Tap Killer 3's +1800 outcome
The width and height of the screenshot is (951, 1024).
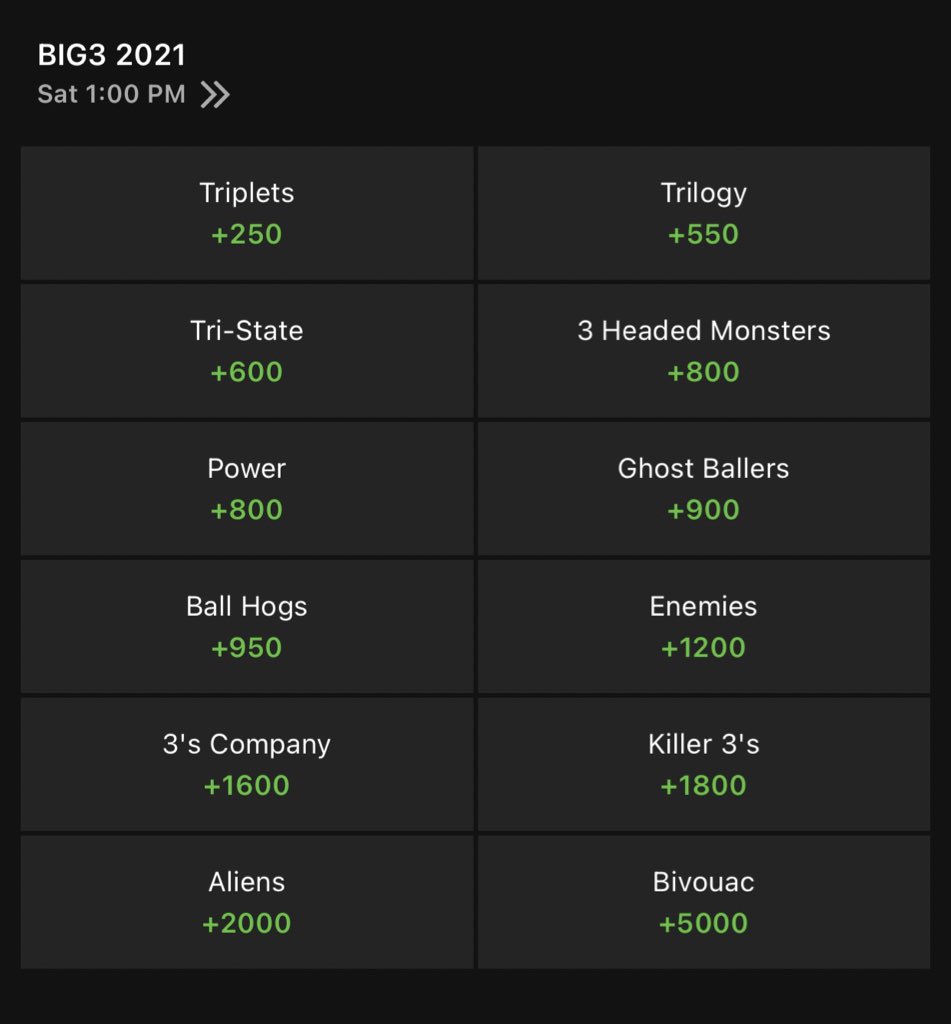[704, 764]
